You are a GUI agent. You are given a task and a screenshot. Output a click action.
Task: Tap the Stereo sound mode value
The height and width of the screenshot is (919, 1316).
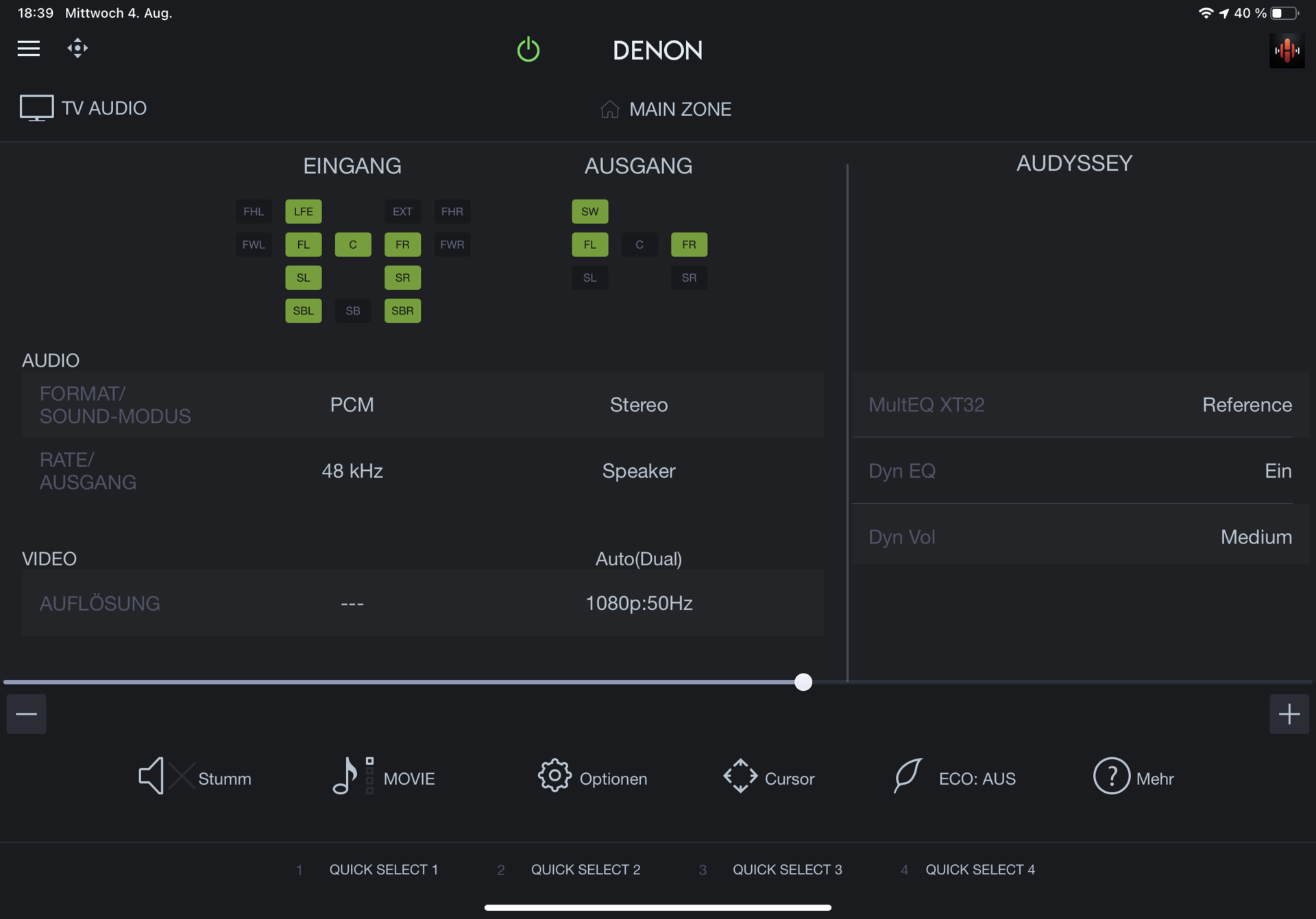639,405
